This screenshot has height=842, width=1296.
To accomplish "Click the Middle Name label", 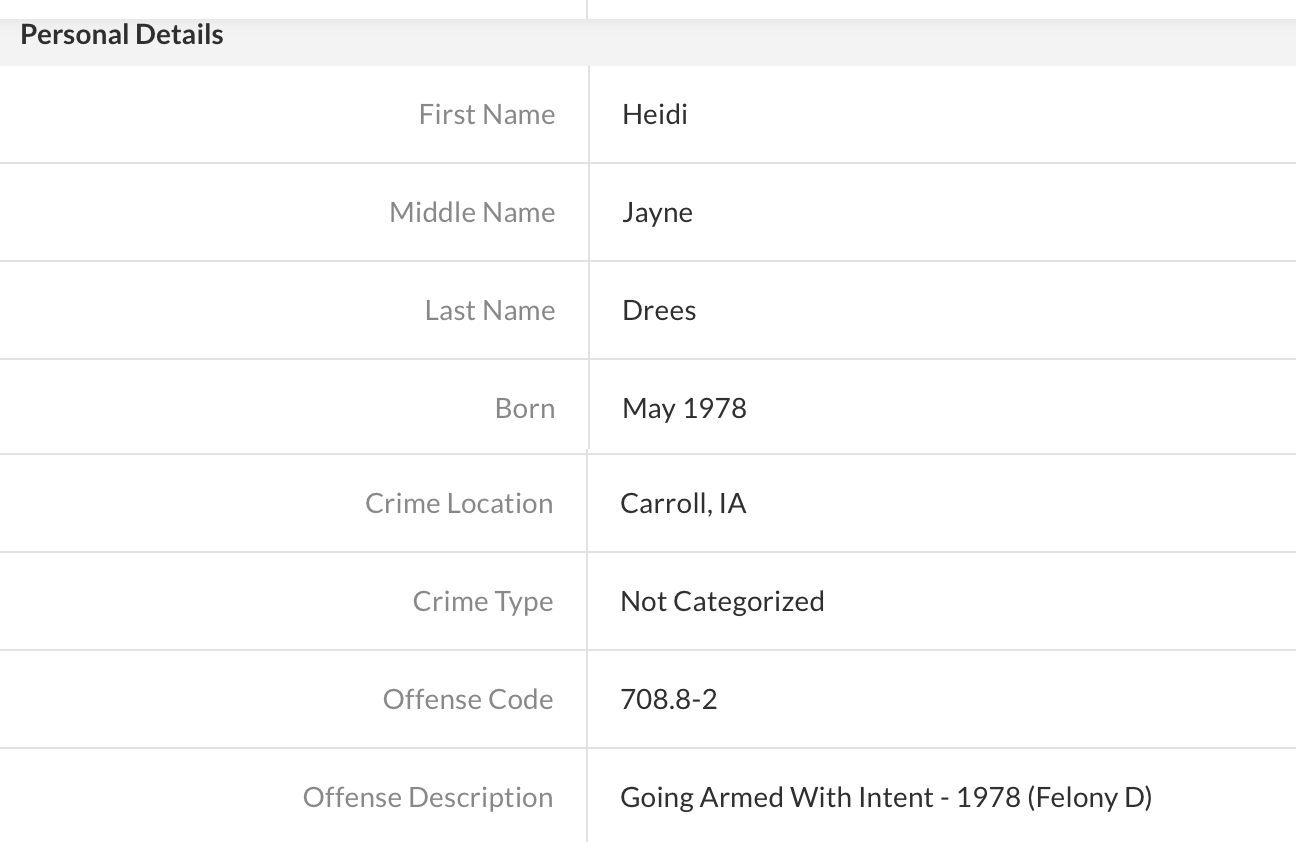I will click(x=472, y=212).
